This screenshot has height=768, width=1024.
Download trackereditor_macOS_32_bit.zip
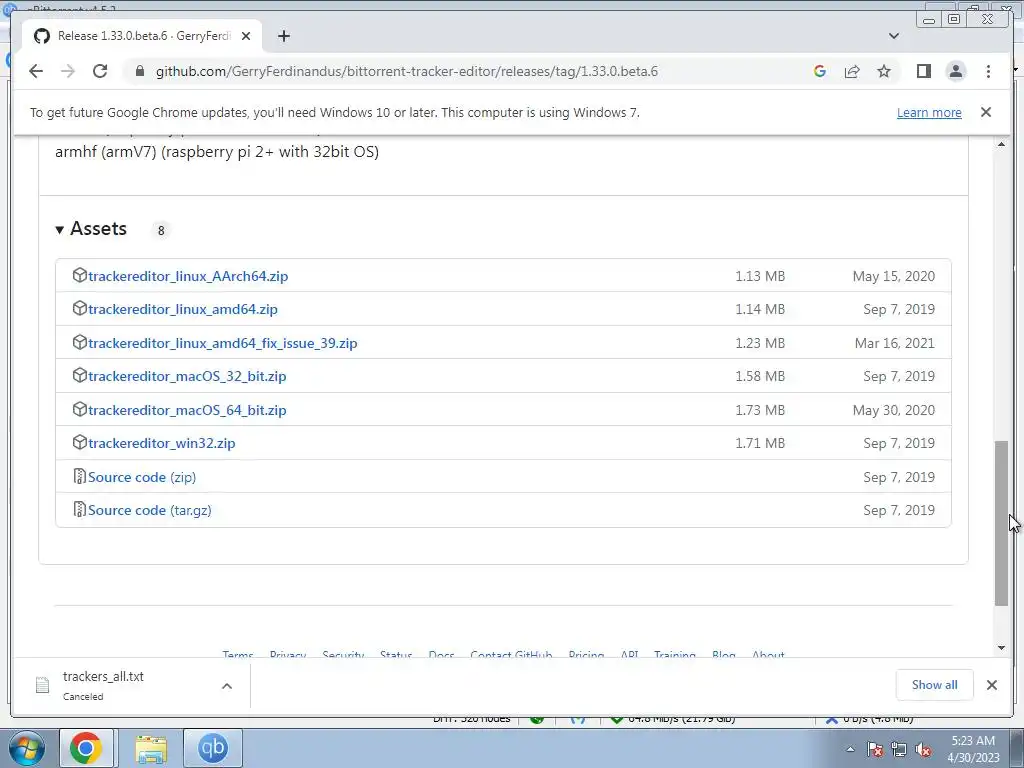[x=187, y=377]
